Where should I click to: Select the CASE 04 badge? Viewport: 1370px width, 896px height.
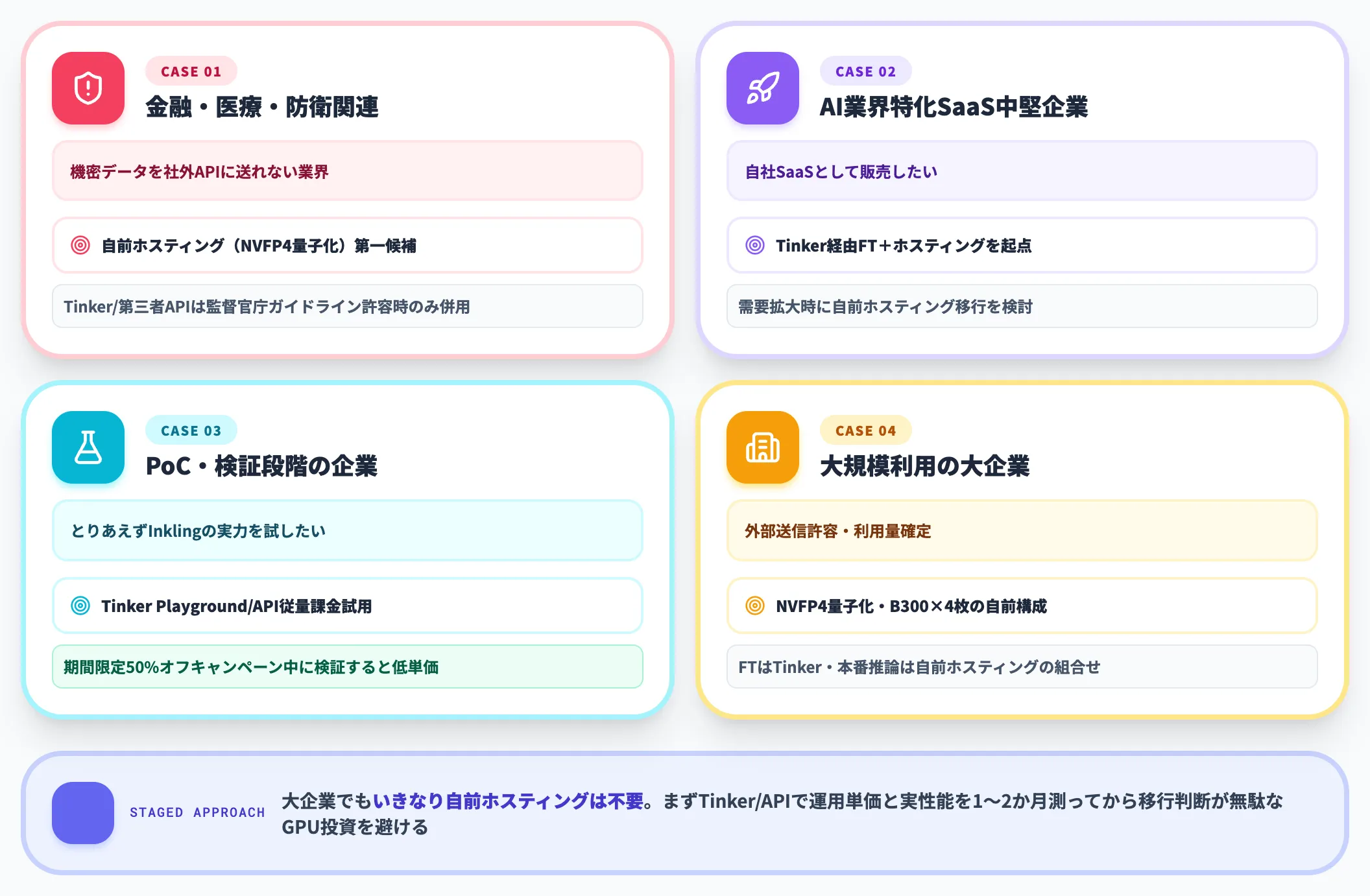click(x=866, y=430)
